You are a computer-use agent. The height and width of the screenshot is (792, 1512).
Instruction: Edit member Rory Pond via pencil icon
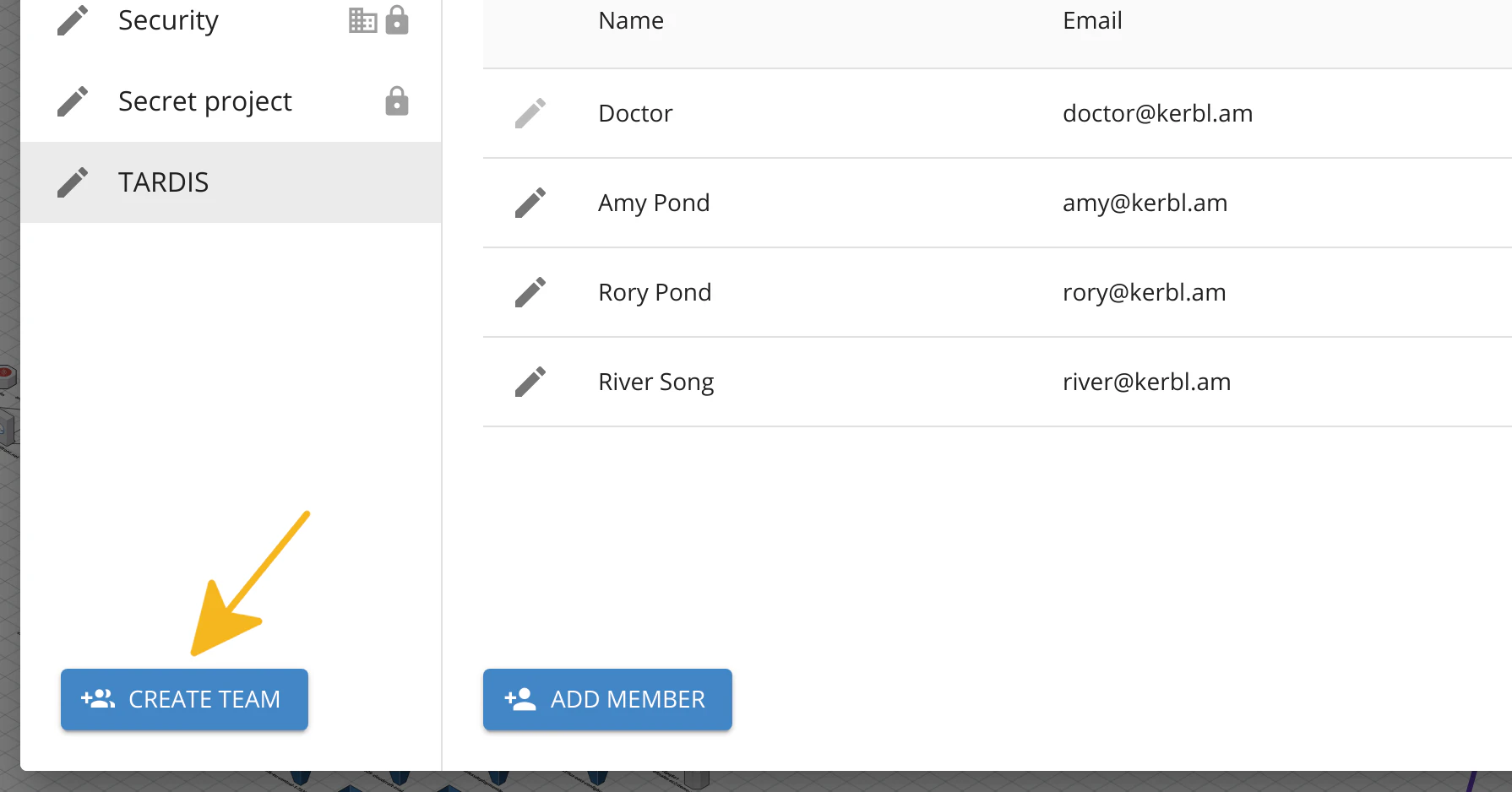530,292
